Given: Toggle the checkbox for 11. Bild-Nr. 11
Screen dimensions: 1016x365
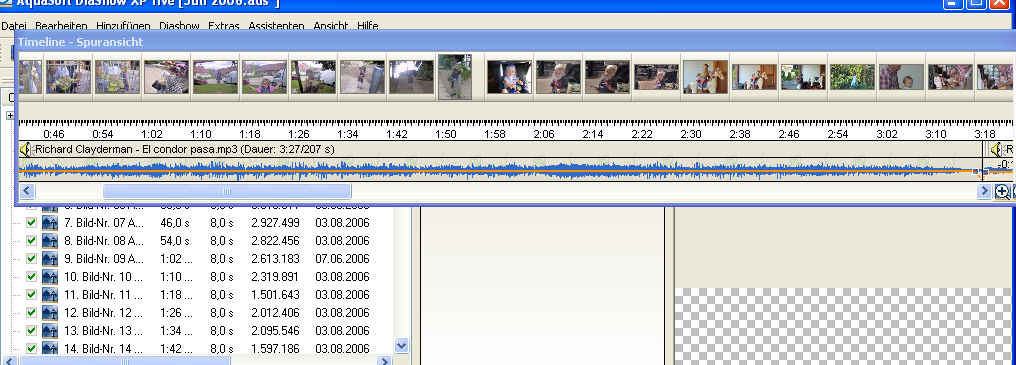Looking at the screenshot, I should pos(31,295).
